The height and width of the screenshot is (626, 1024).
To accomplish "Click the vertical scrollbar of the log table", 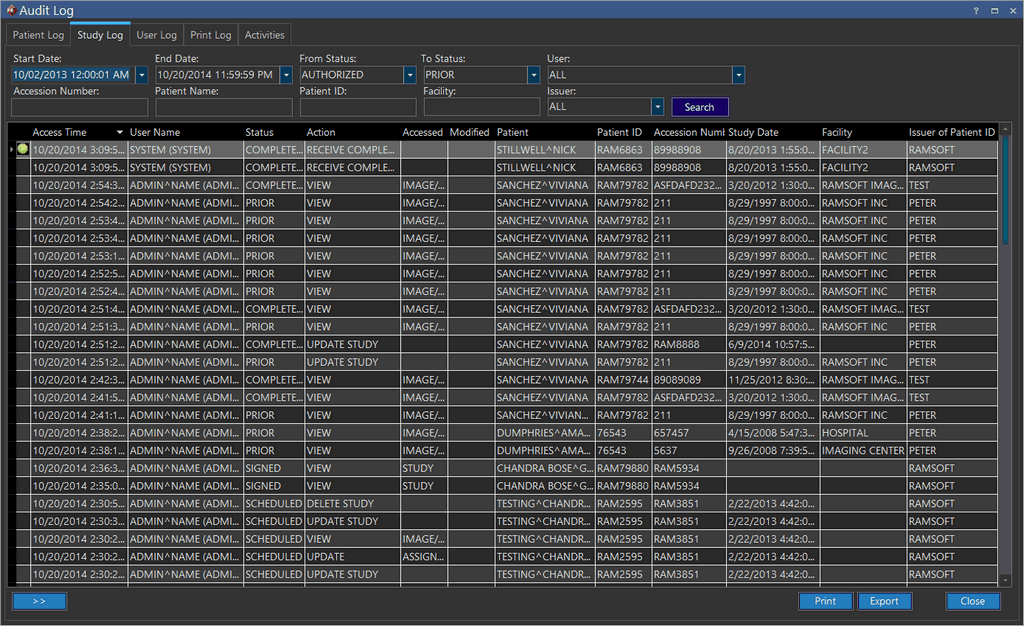I will coord(1005,190).
